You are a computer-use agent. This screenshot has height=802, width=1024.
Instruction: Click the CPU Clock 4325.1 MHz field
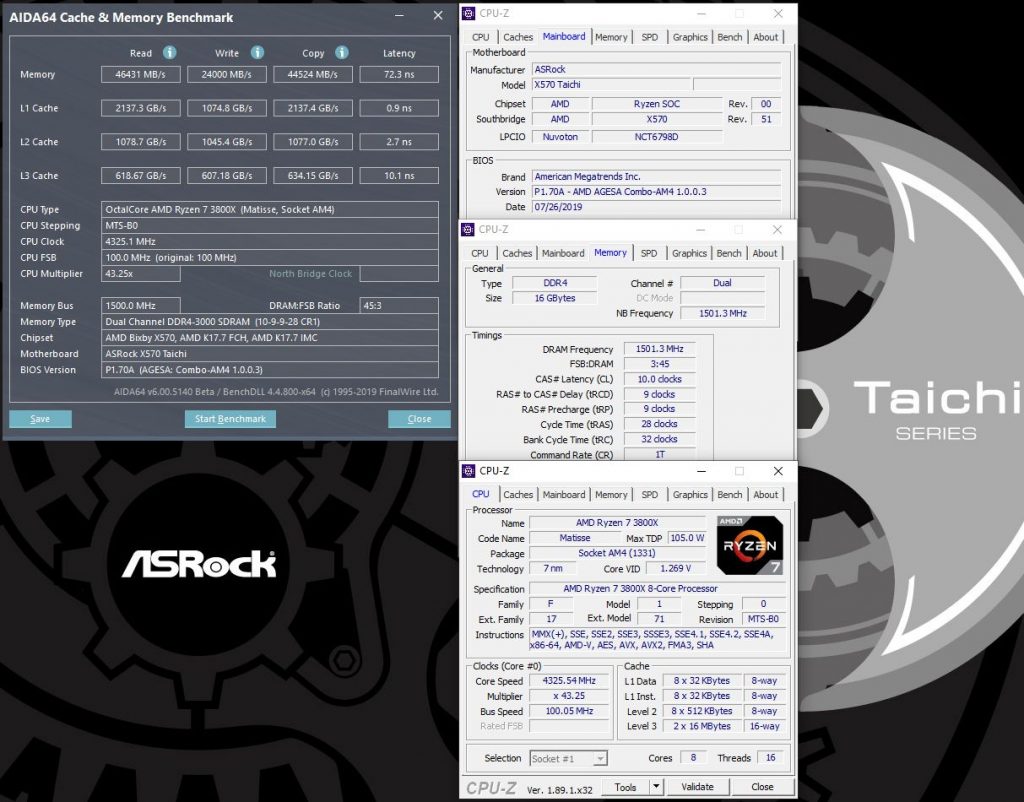click(x=270, y=242)
